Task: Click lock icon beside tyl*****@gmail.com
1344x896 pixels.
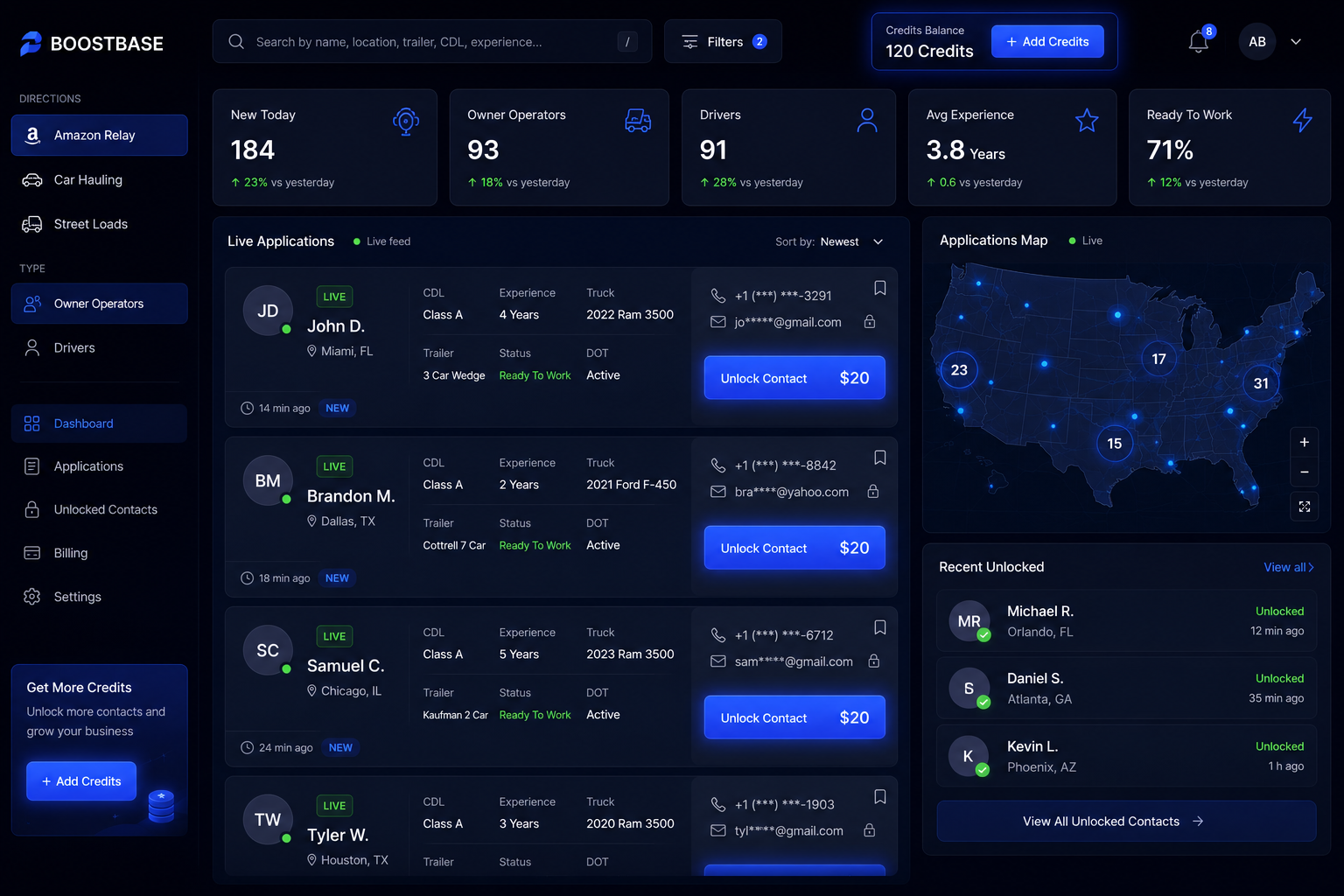Action: click(x=870, y=830)
